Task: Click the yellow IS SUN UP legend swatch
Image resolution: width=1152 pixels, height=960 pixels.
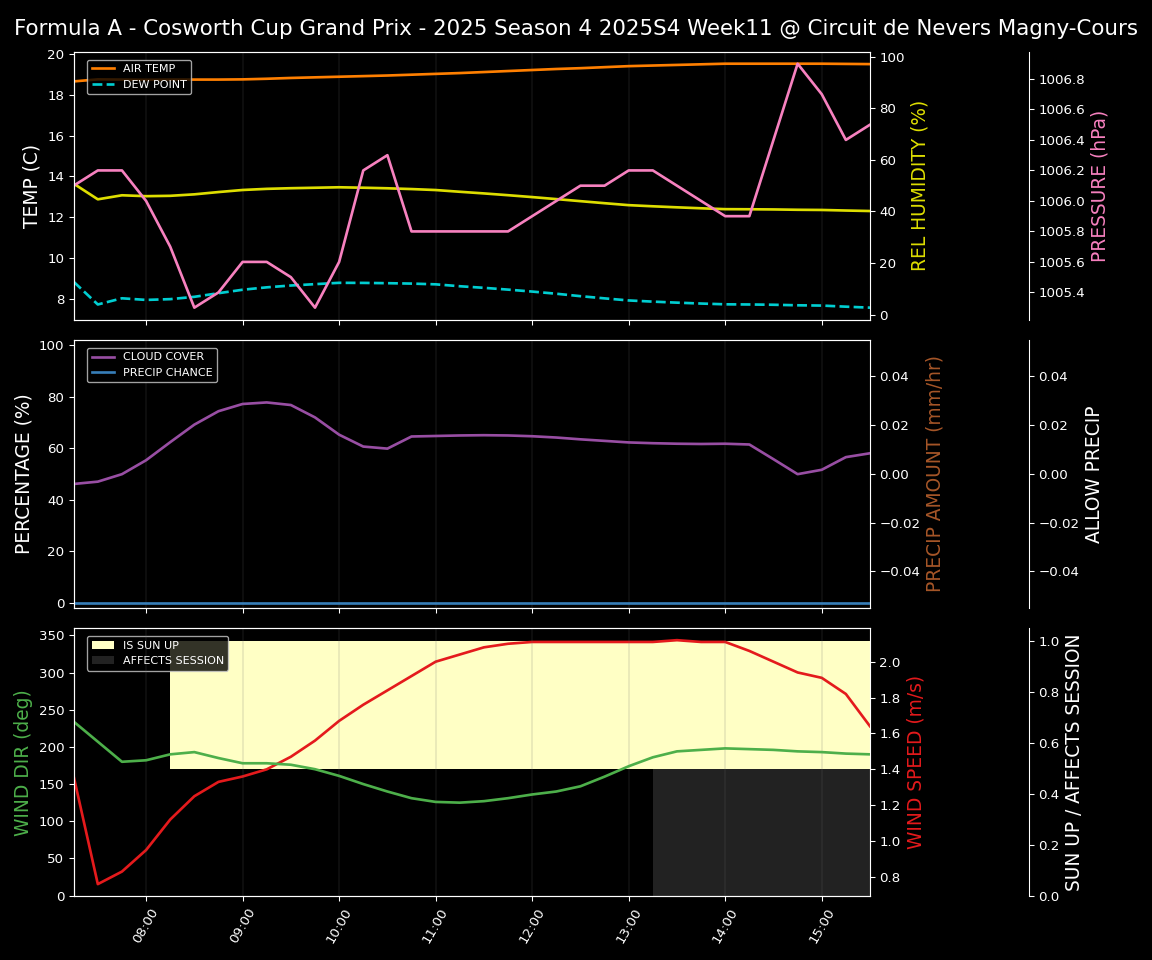Action: (104, 645)
